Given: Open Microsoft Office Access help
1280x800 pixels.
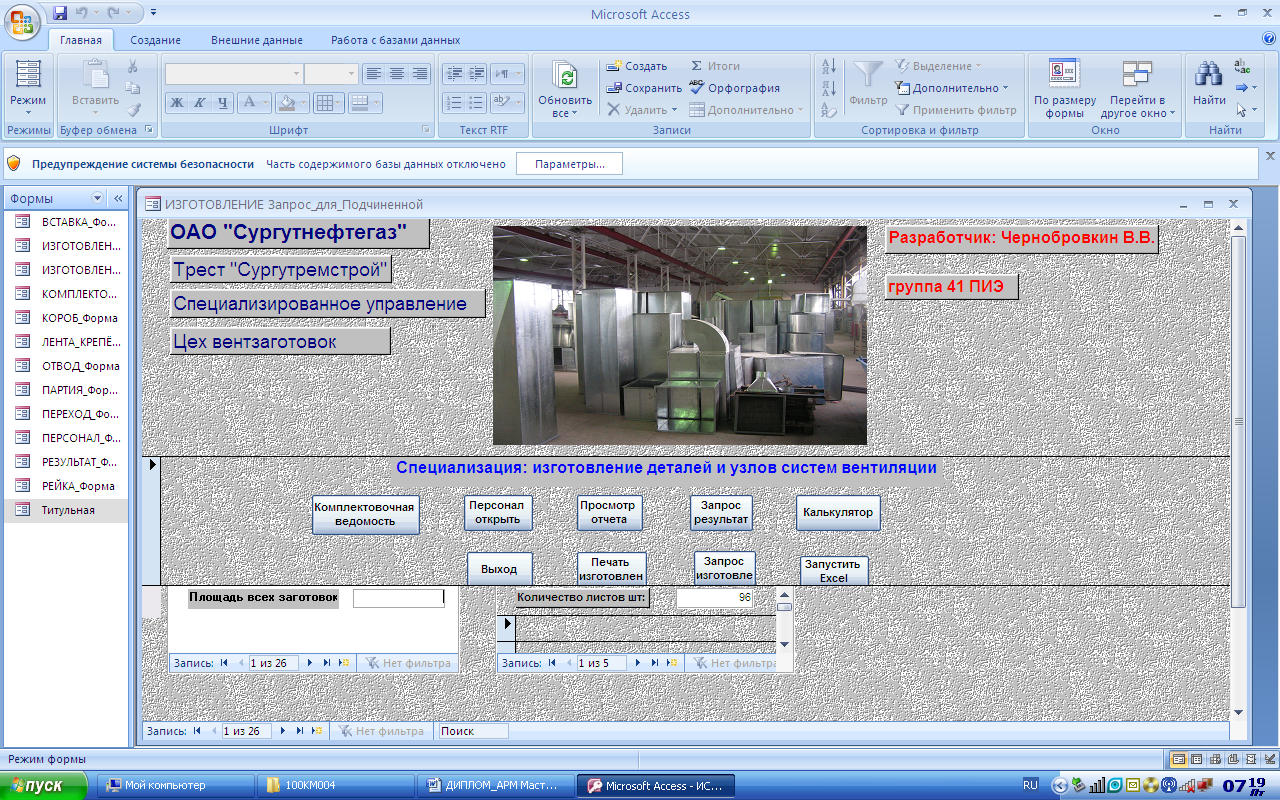Looking at the screenshot, I should tap(1270, 40).
